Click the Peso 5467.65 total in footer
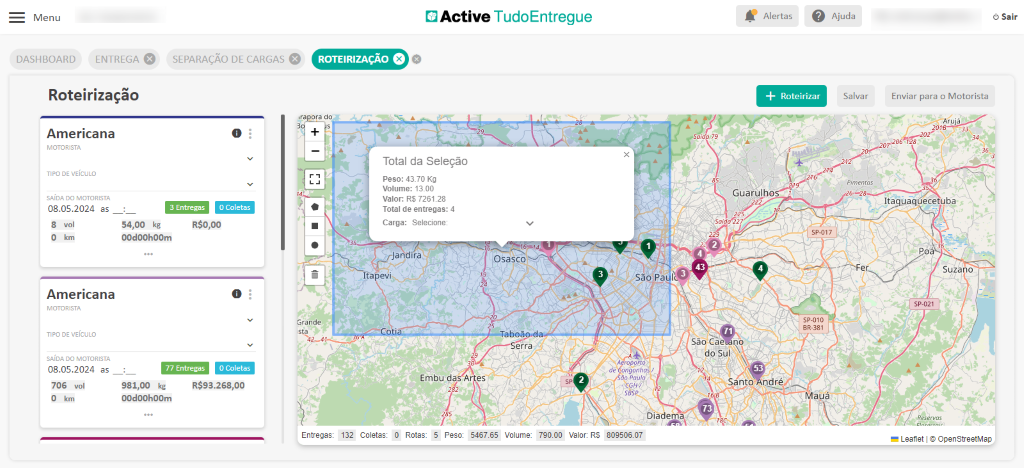This screenshot has height=468, width=1024. (472, 435)
